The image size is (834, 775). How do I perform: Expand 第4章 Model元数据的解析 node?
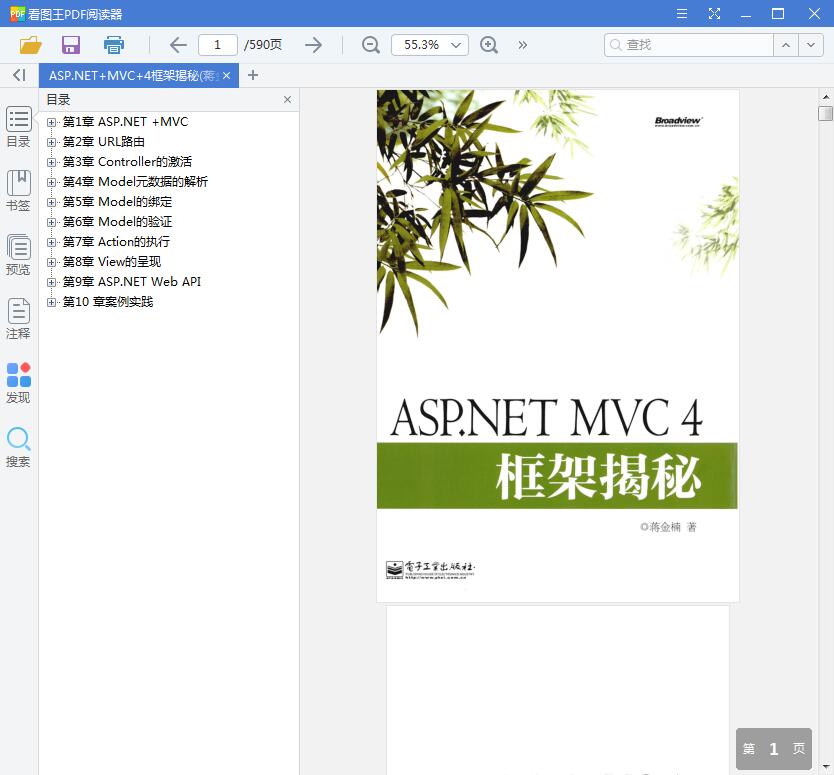click(51, 182)
